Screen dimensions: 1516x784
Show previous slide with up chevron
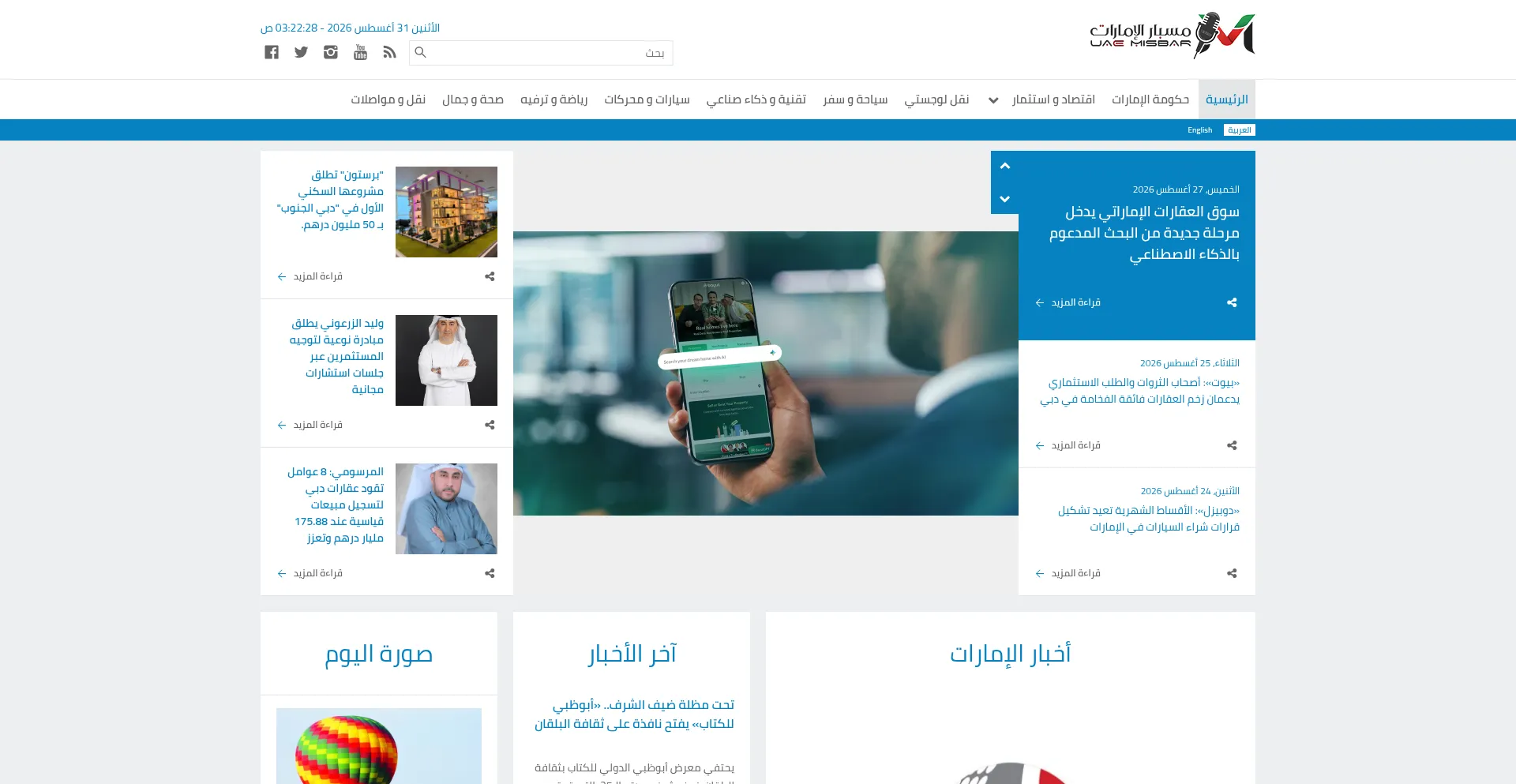pyautogui.click(x=1004, y=166)
